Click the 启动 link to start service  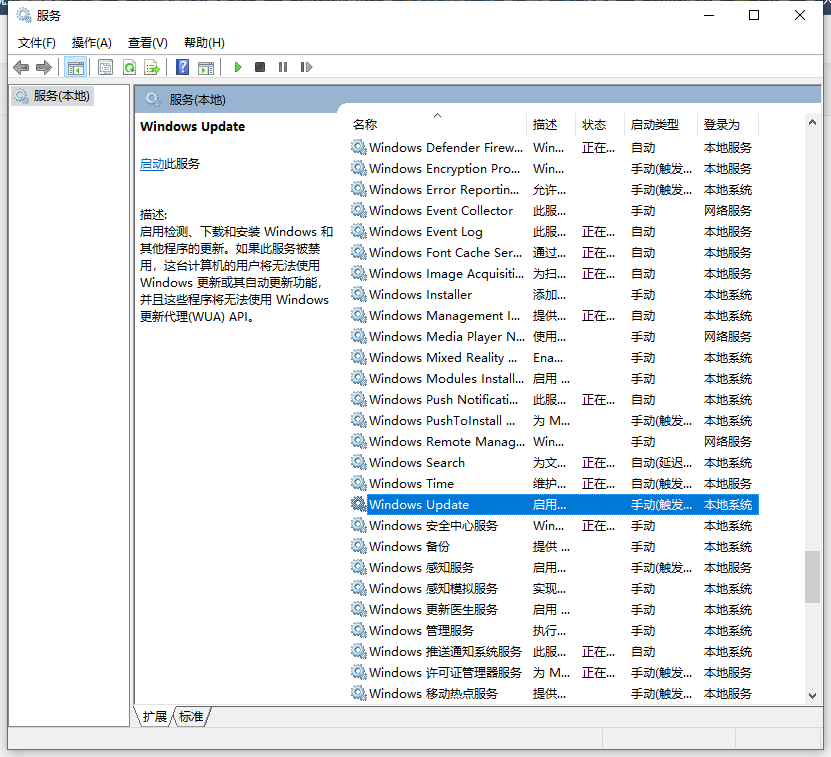pos(152,164)
